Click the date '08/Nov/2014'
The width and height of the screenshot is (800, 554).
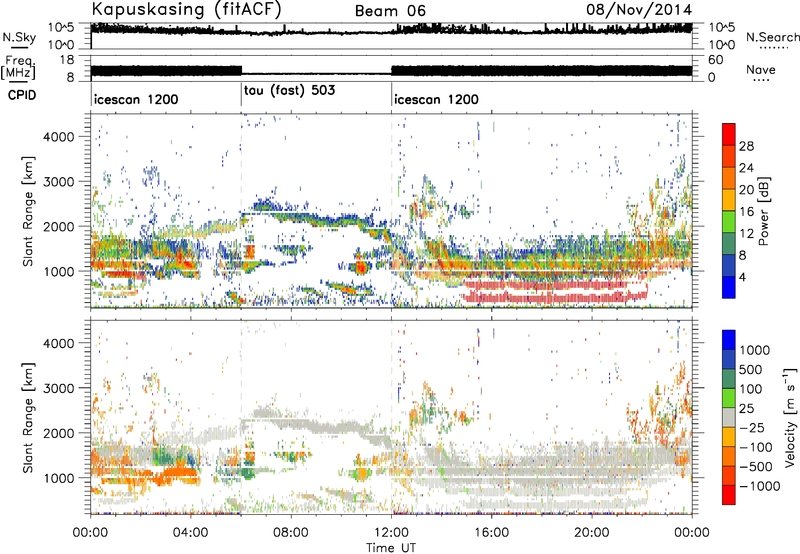point(639,9)
